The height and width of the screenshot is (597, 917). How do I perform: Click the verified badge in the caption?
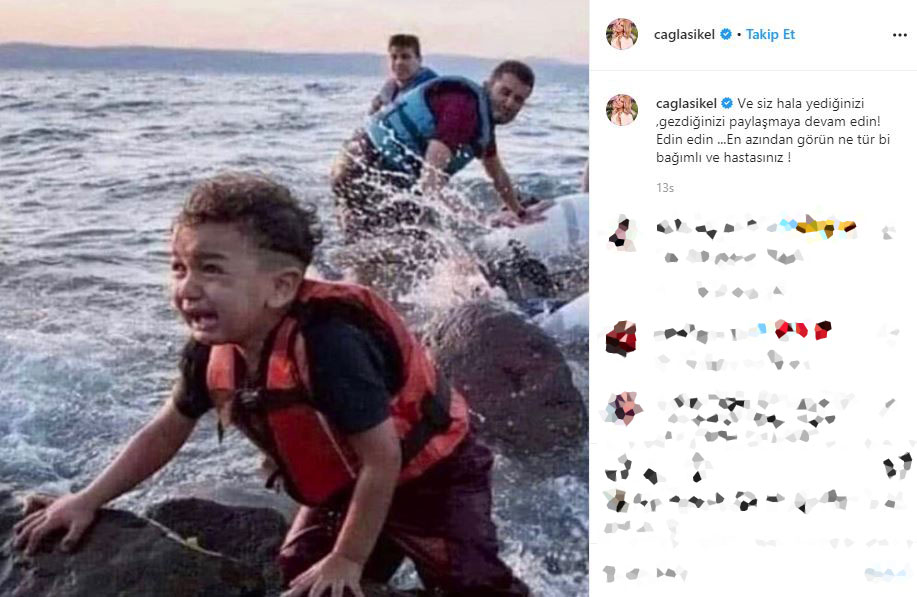tap(727, 103)
